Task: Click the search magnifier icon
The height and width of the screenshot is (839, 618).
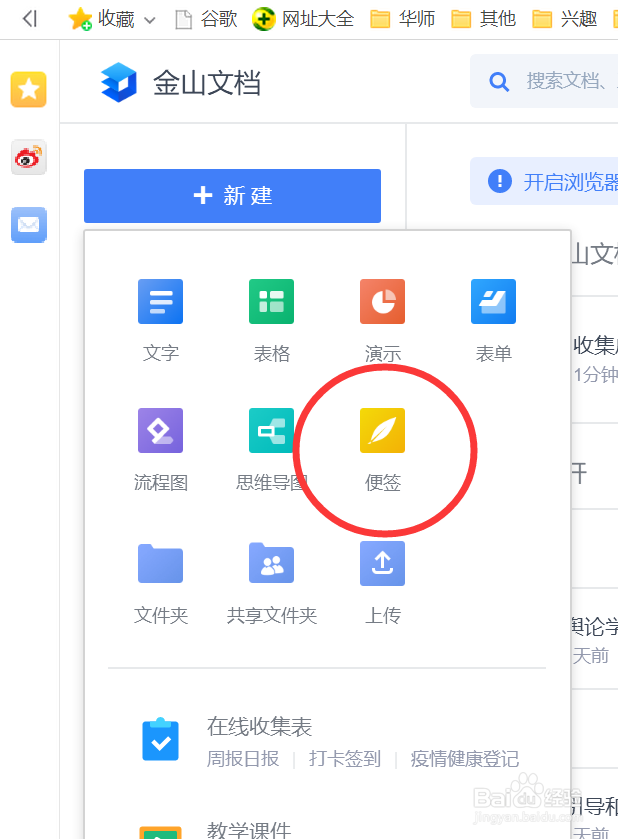Action: coord(499,82)
